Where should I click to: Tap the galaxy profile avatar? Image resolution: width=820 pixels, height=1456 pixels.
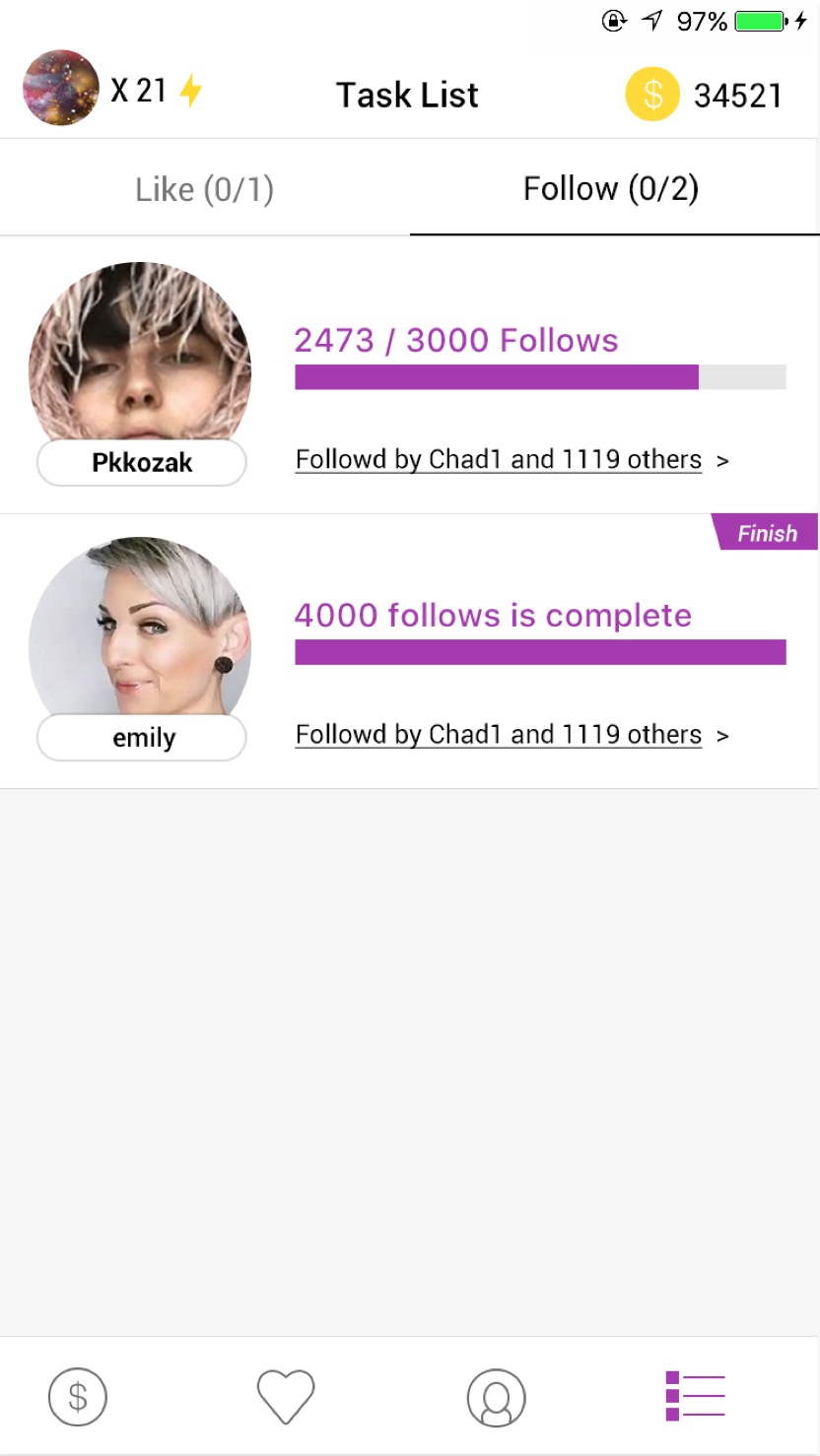pos(61,89)
